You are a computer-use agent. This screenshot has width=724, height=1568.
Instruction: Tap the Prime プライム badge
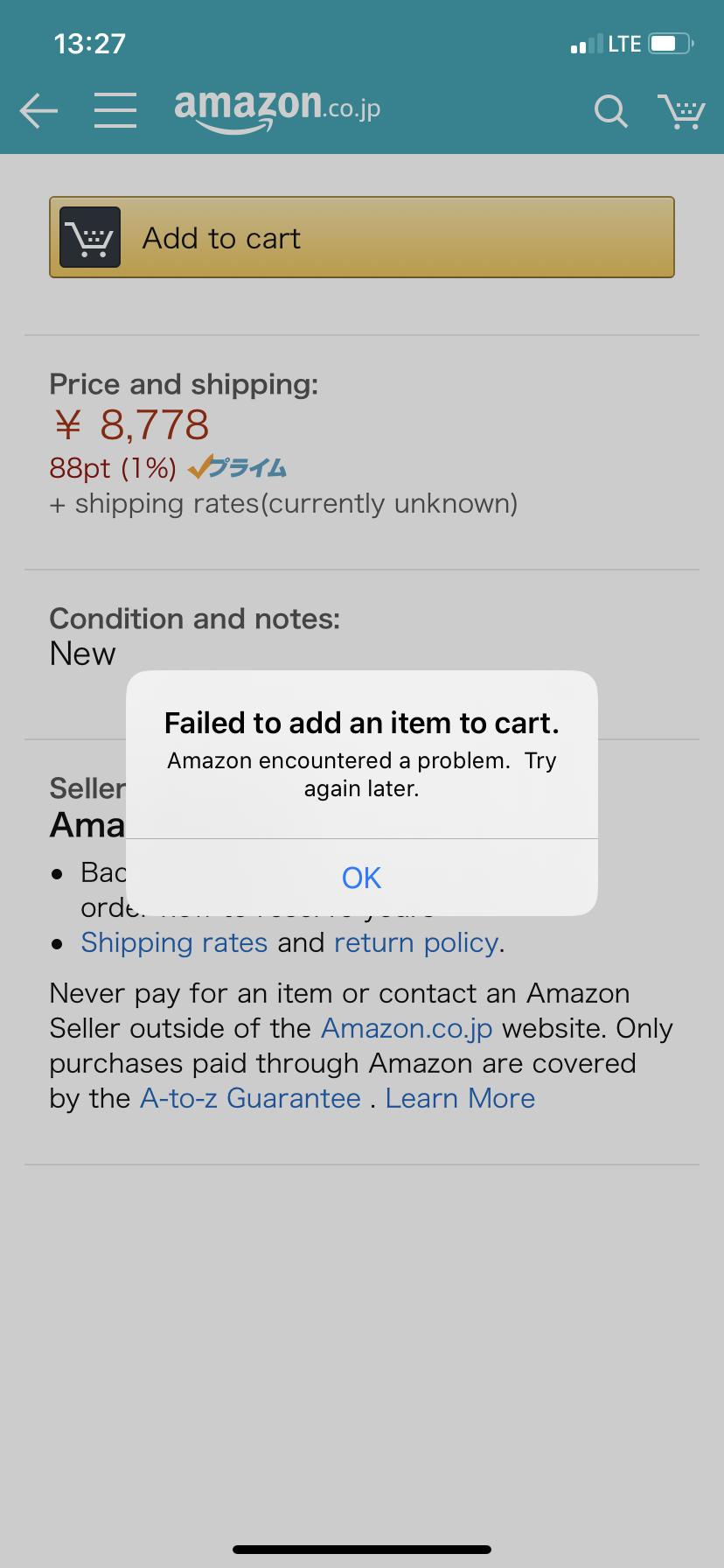pos(237,467)
